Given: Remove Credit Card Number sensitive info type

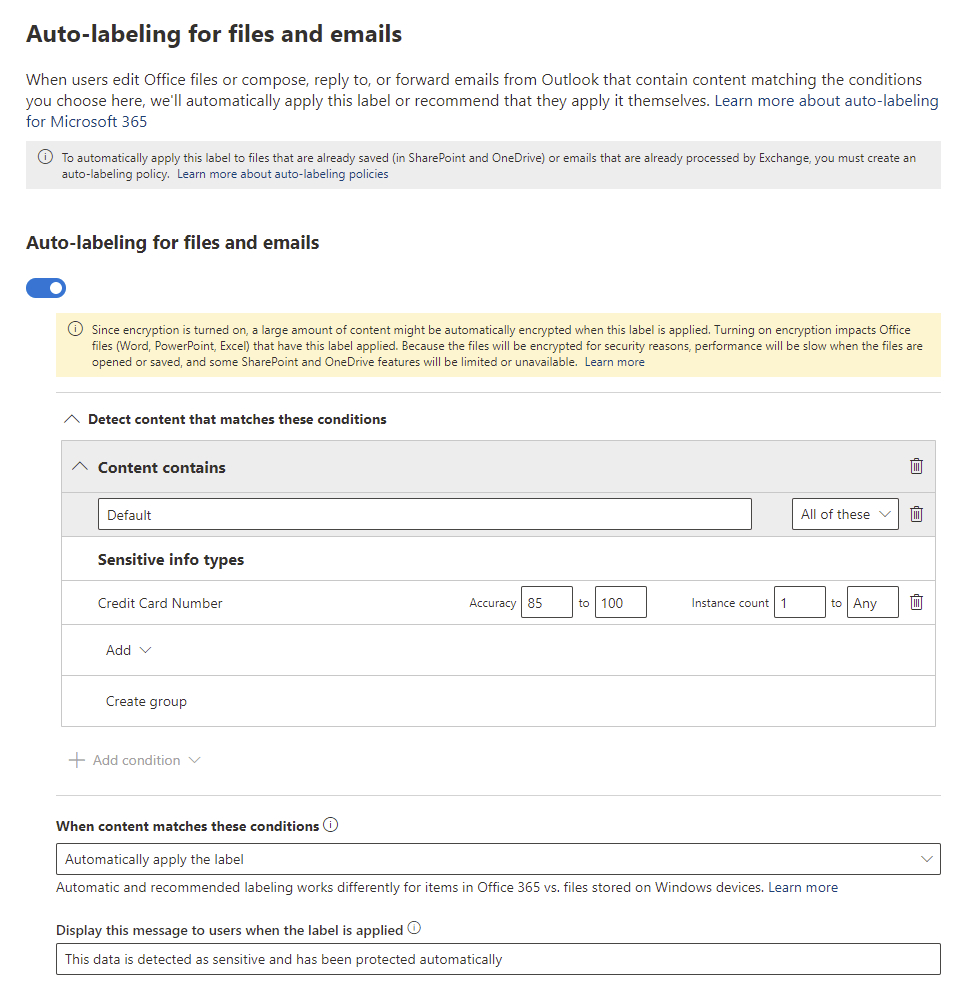Looking at the screenshot, I should pos(916,602).
